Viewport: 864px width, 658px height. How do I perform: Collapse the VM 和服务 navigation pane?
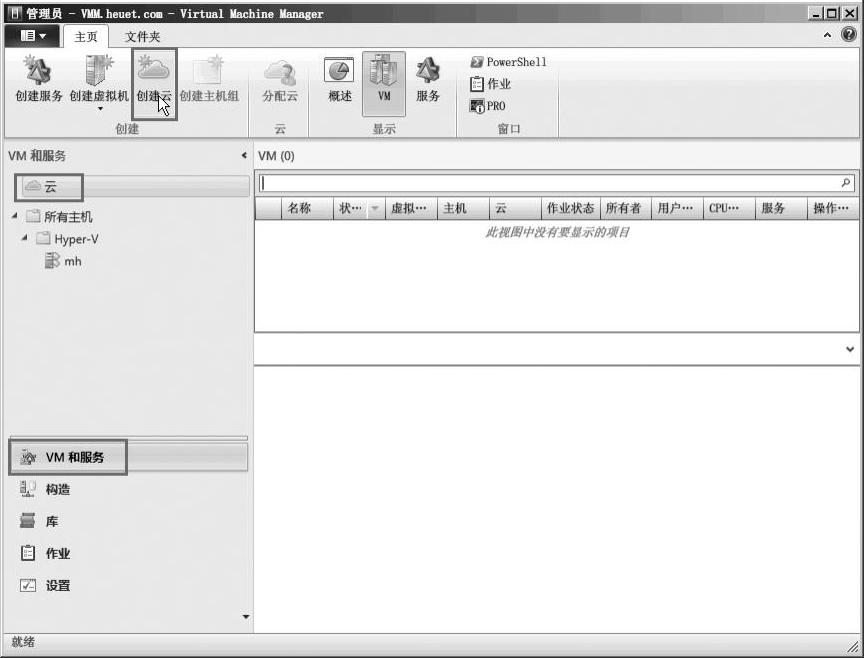[x=244, y=155]
